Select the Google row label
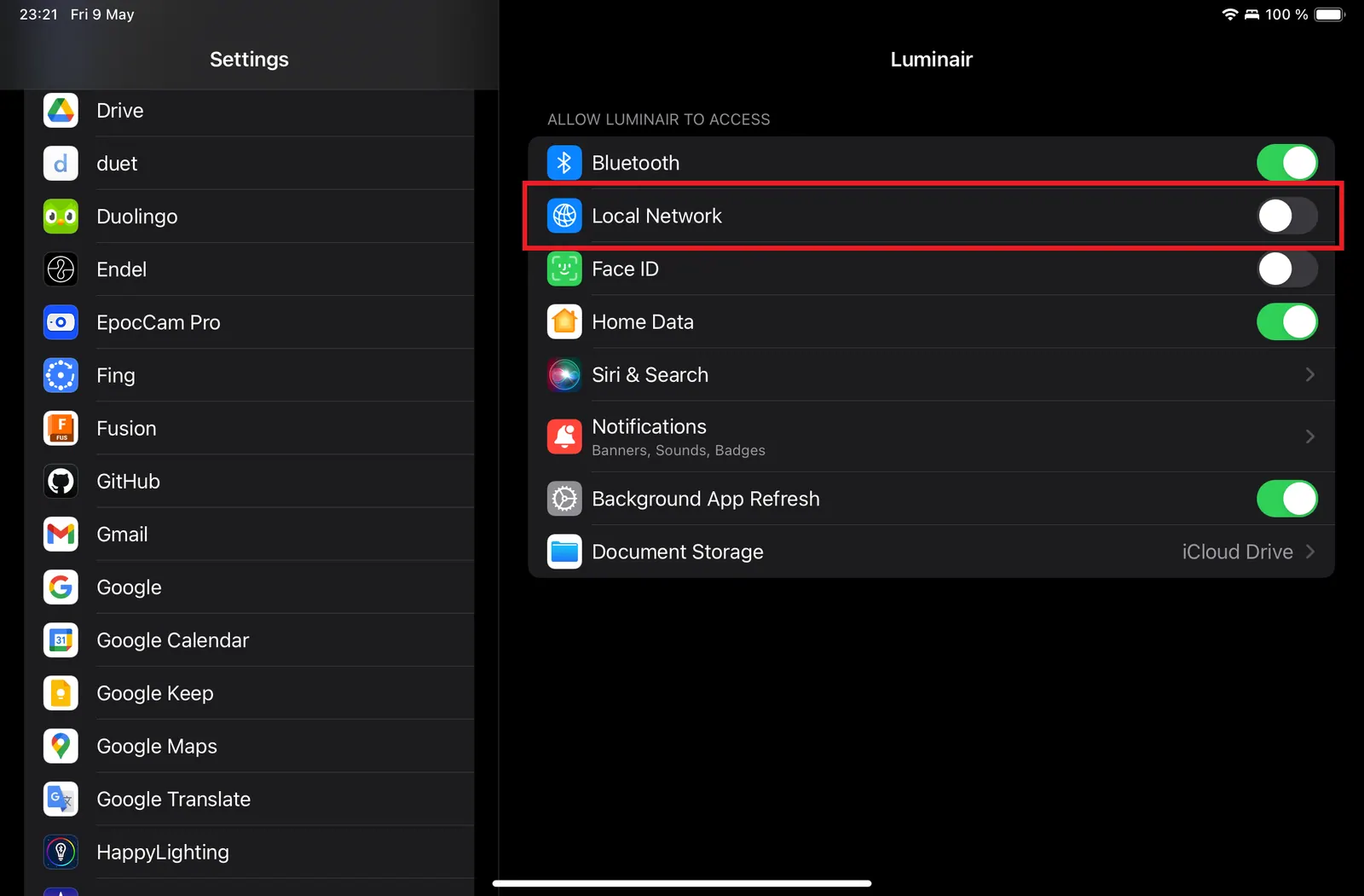This screenshot has width=1364, height=896. 129,587
